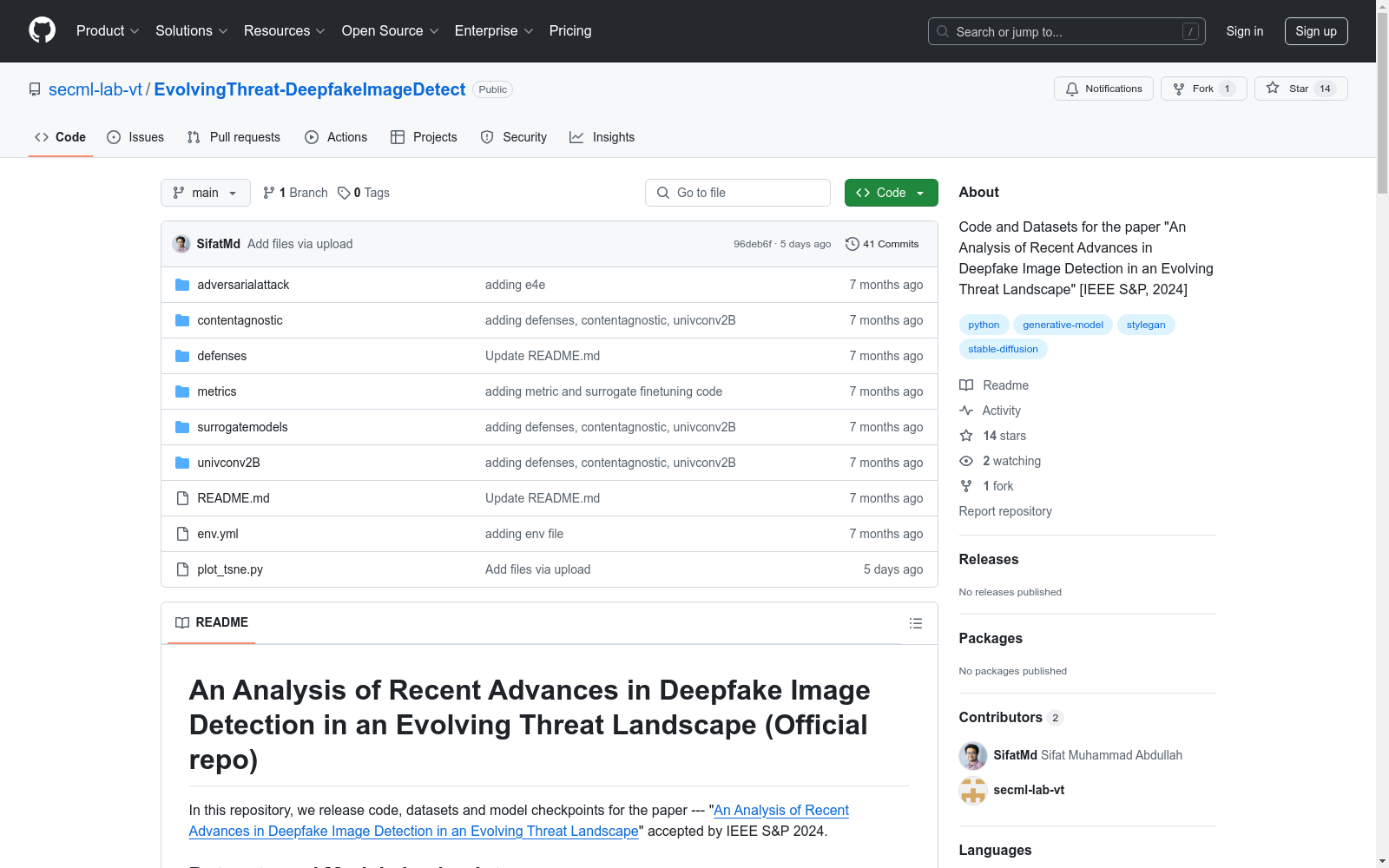Image resolution: width=1389 pixels, height=868 pixels.
Task: Click the Sign up button
Action: [1316, 31]
